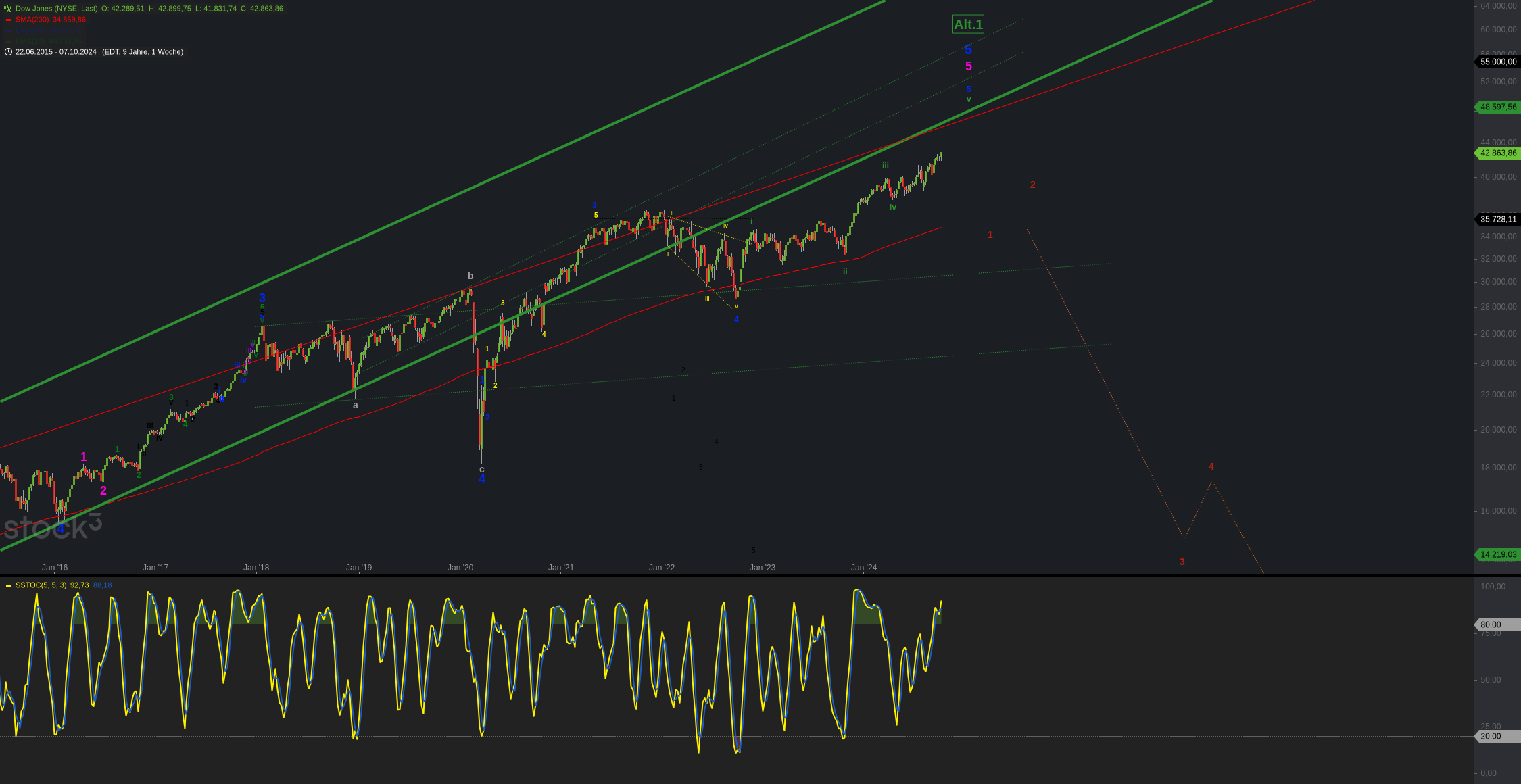Click the Jan '16 date label
The height and width of the screenshot is (784, 1521).
pyautogui.click(x=55, y=568)
